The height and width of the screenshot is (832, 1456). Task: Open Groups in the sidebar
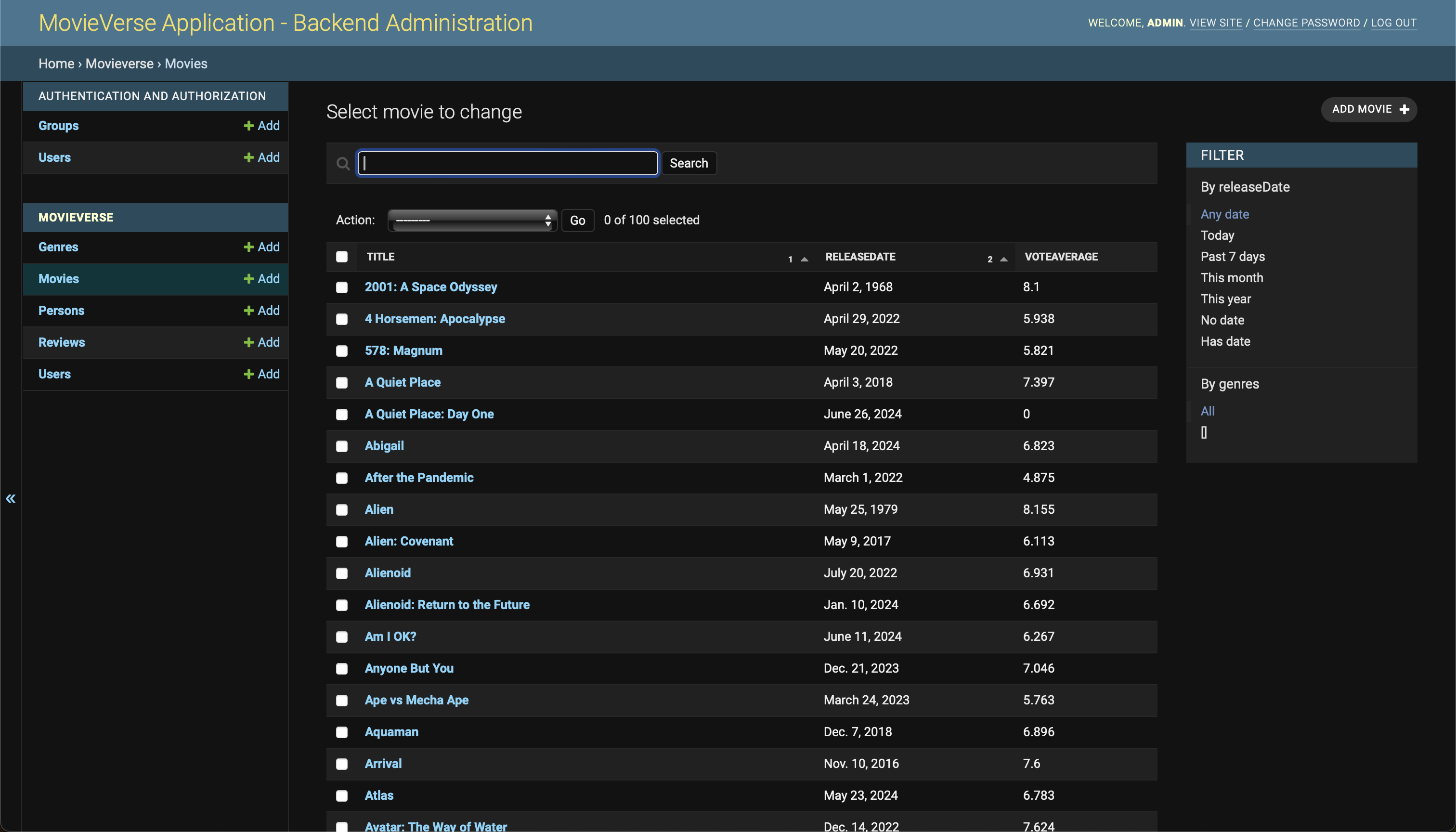point(58,126)
